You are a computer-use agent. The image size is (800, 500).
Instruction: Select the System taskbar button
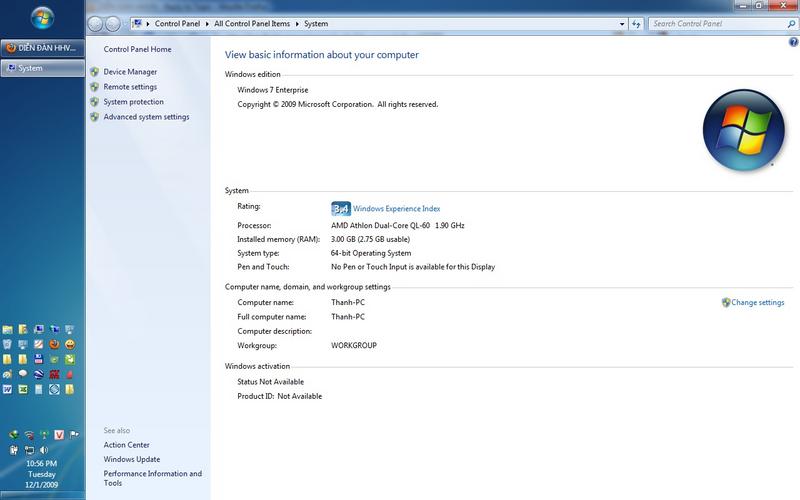click(42, 68)
